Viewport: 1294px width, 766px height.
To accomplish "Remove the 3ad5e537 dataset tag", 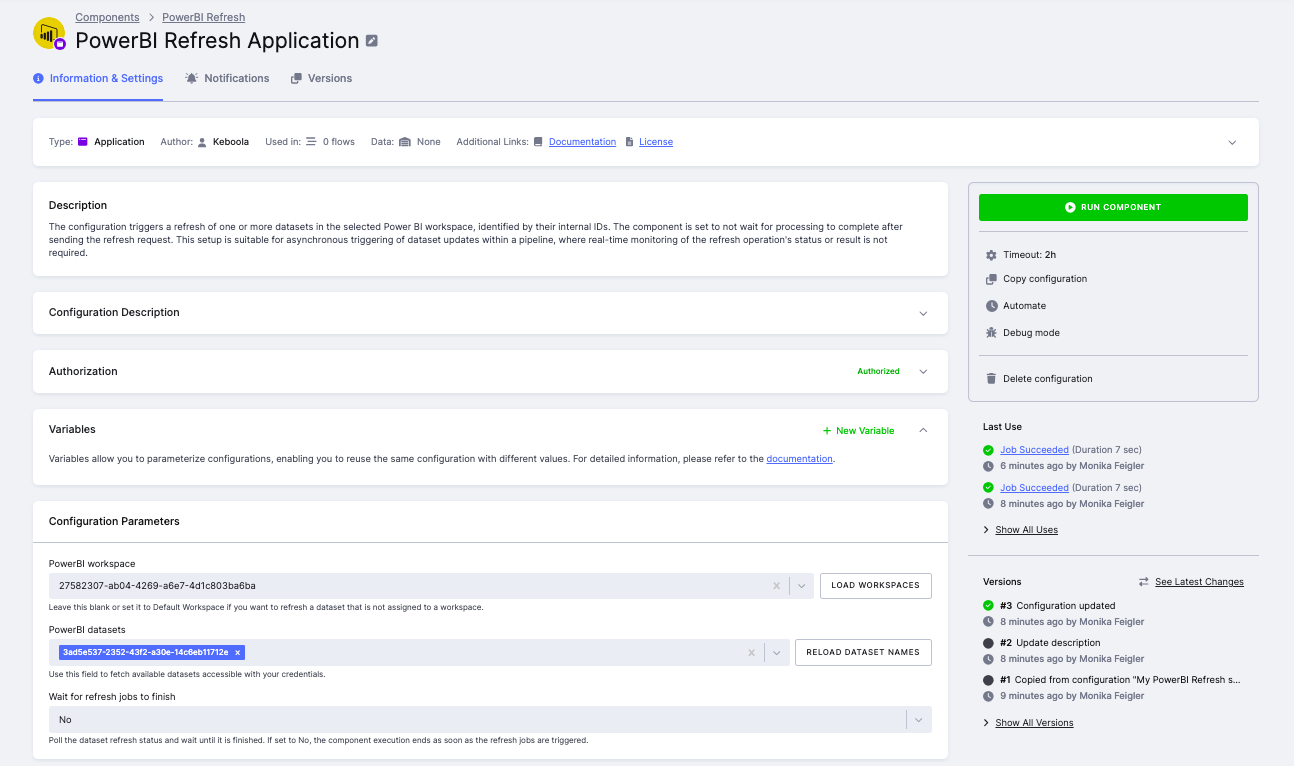I will click(x=237, y=652).
